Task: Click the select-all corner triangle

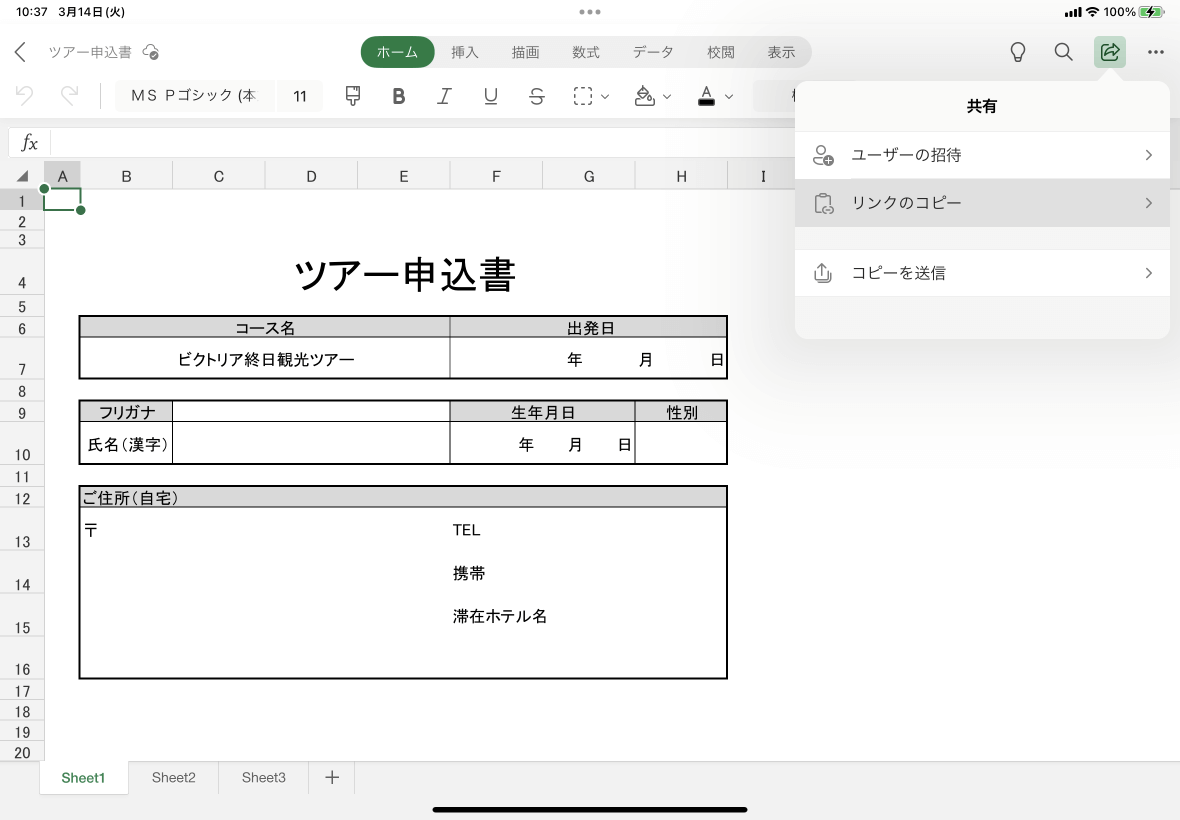Action: [x=22, y=176]
